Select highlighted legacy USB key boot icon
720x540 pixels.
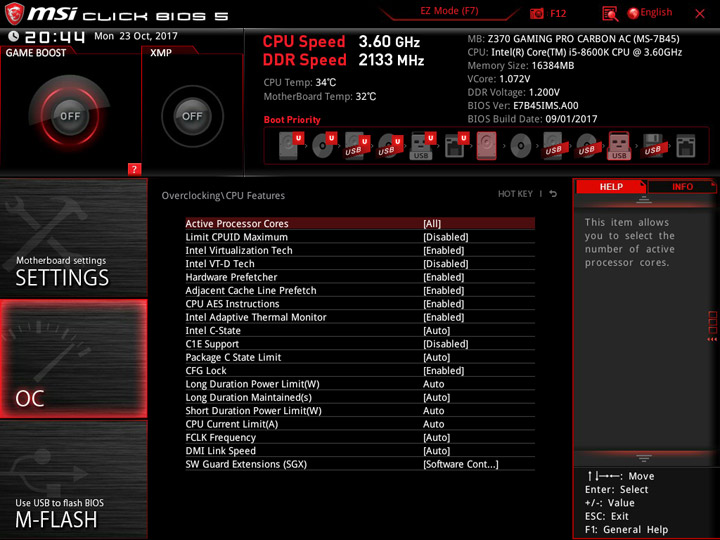click(619, 146)
